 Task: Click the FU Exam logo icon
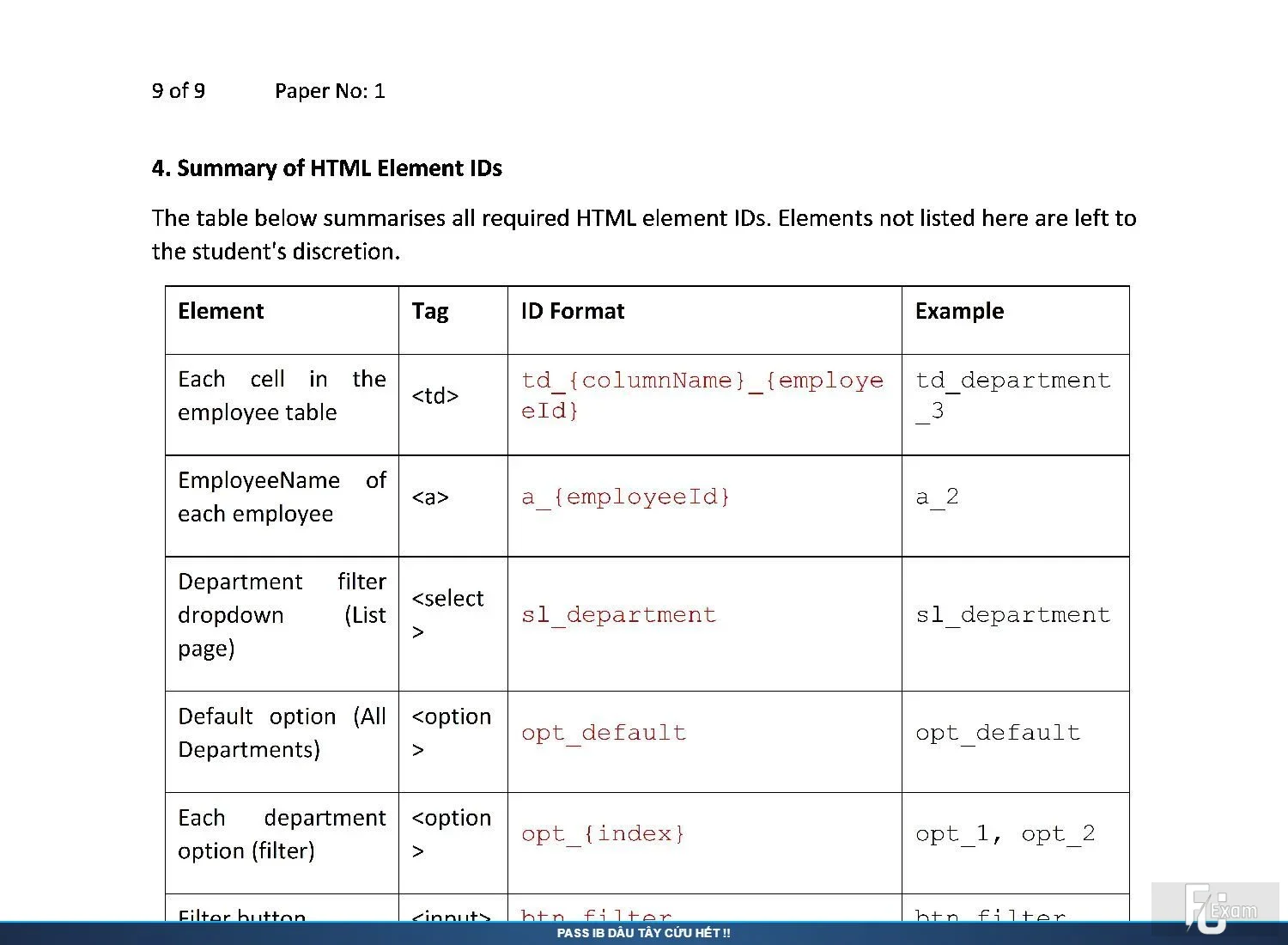point(1219,907)
